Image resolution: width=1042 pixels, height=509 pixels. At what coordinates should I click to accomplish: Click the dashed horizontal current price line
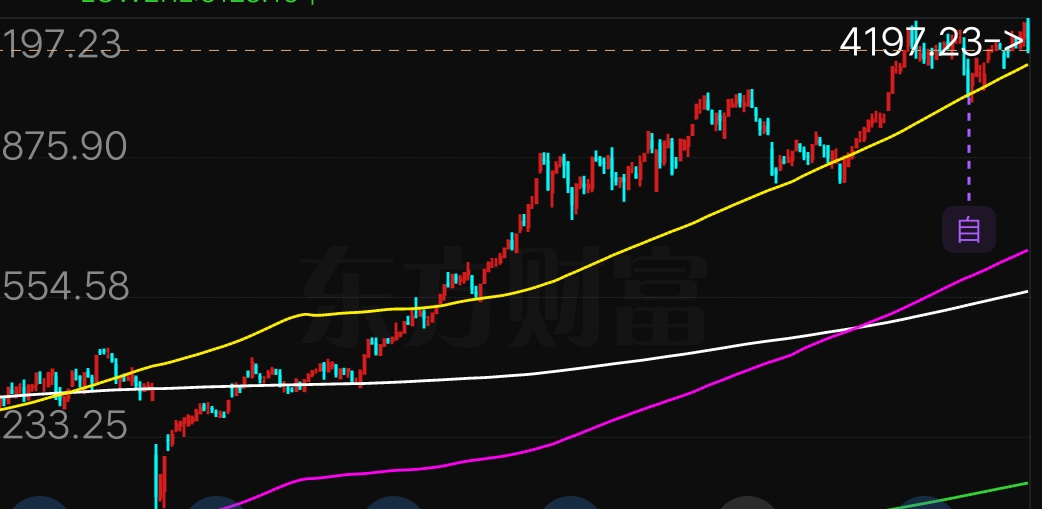click(500, 50)
